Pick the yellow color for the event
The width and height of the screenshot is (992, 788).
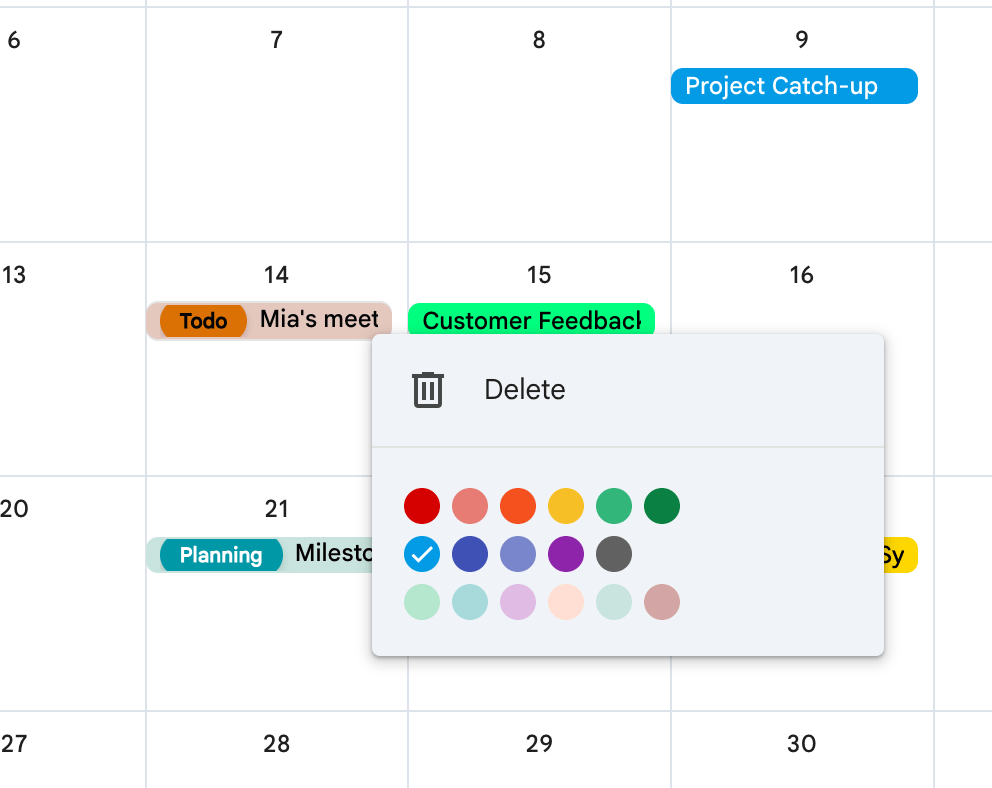point(566,506)
